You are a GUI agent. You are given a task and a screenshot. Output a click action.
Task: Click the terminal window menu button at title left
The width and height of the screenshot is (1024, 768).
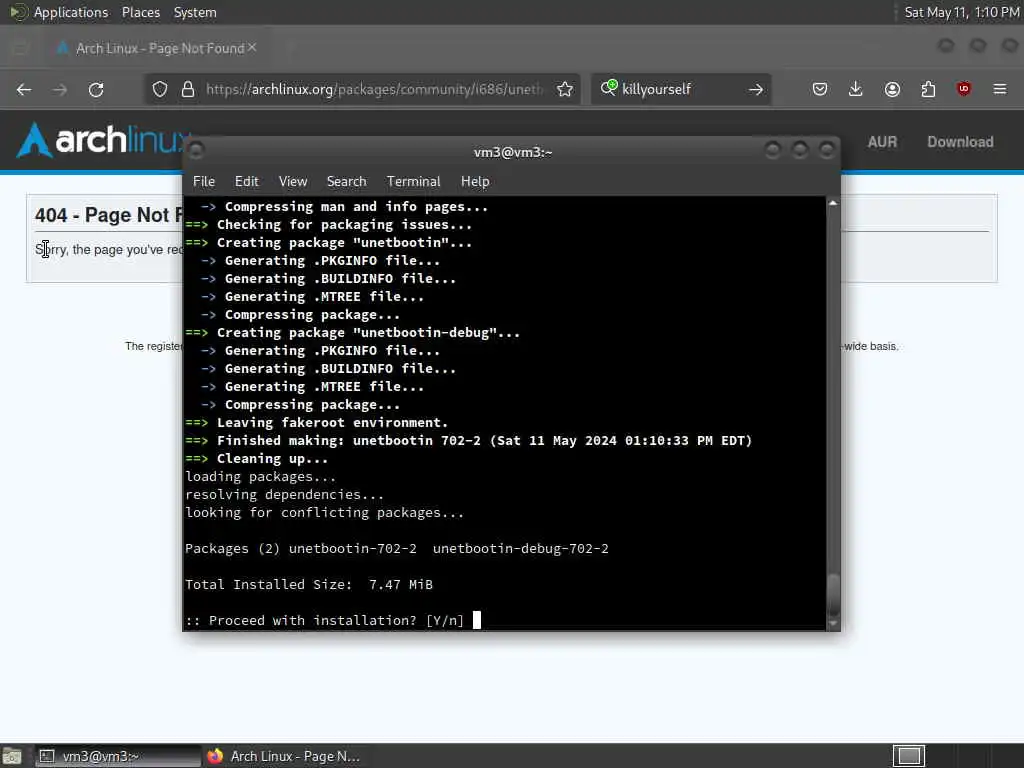[x=196, y=151]
